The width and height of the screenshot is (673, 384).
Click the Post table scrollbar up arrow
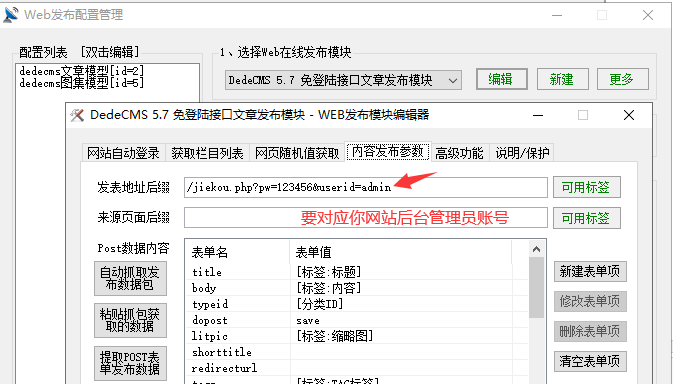(x=537, y=249)
